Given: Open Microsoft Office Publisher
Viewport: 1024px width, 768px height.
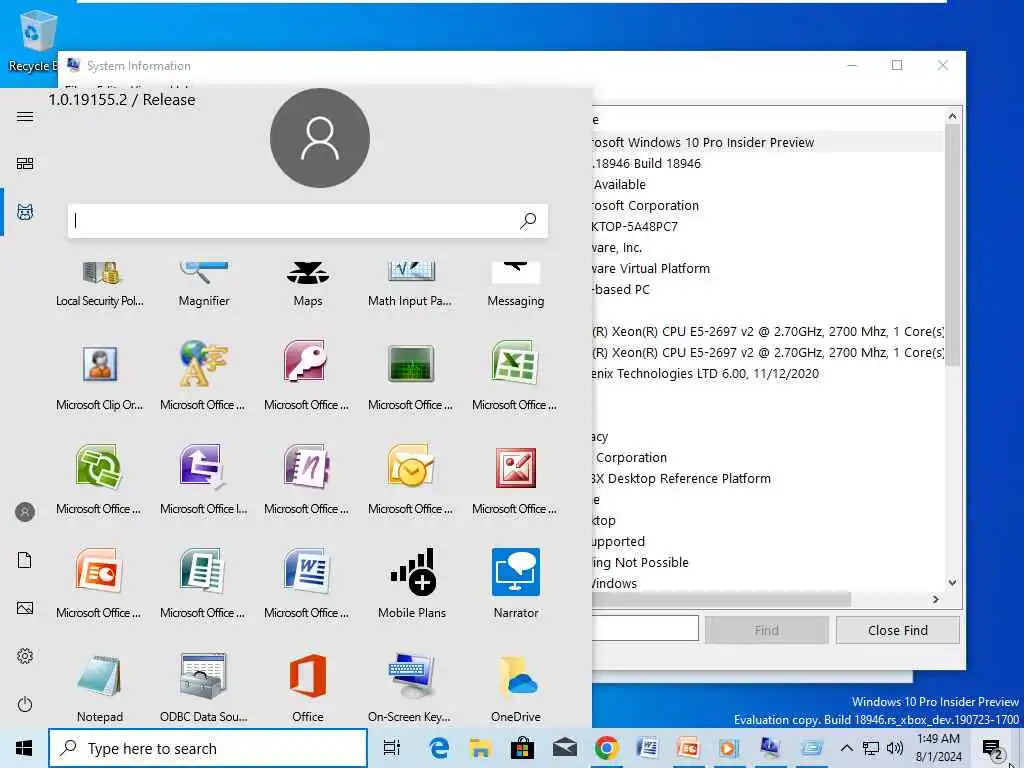Looking at the screenshot, I should (x=204, y=584).
